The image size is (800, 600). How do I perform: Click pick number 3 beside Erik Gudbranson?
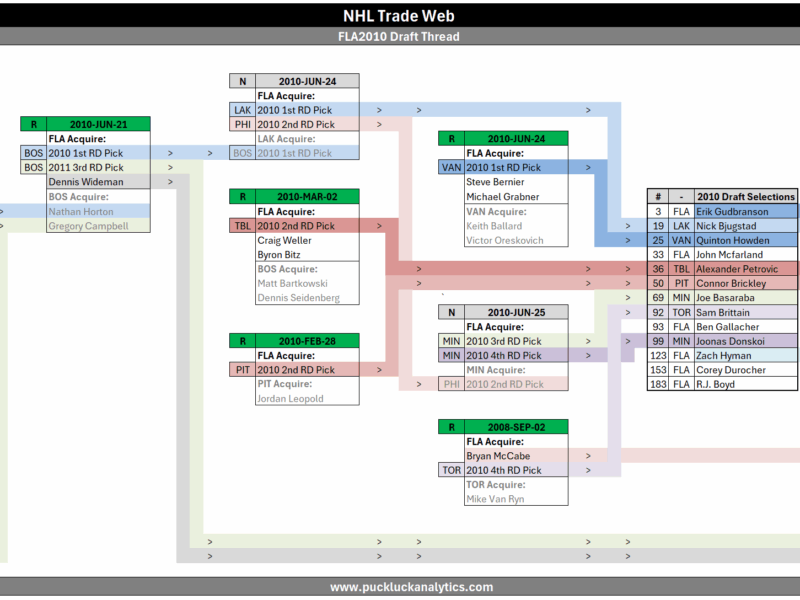click(658, 211)
